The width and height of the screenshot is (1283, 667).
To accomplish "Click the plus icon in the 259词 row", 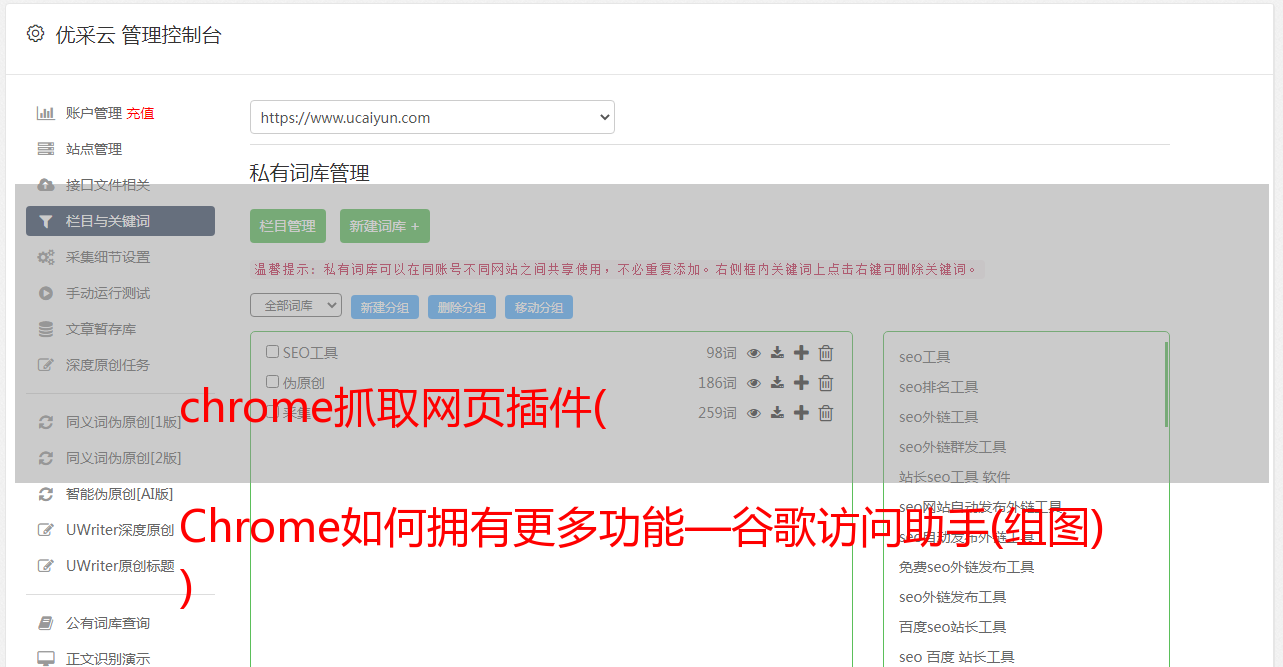I will 801,413.
